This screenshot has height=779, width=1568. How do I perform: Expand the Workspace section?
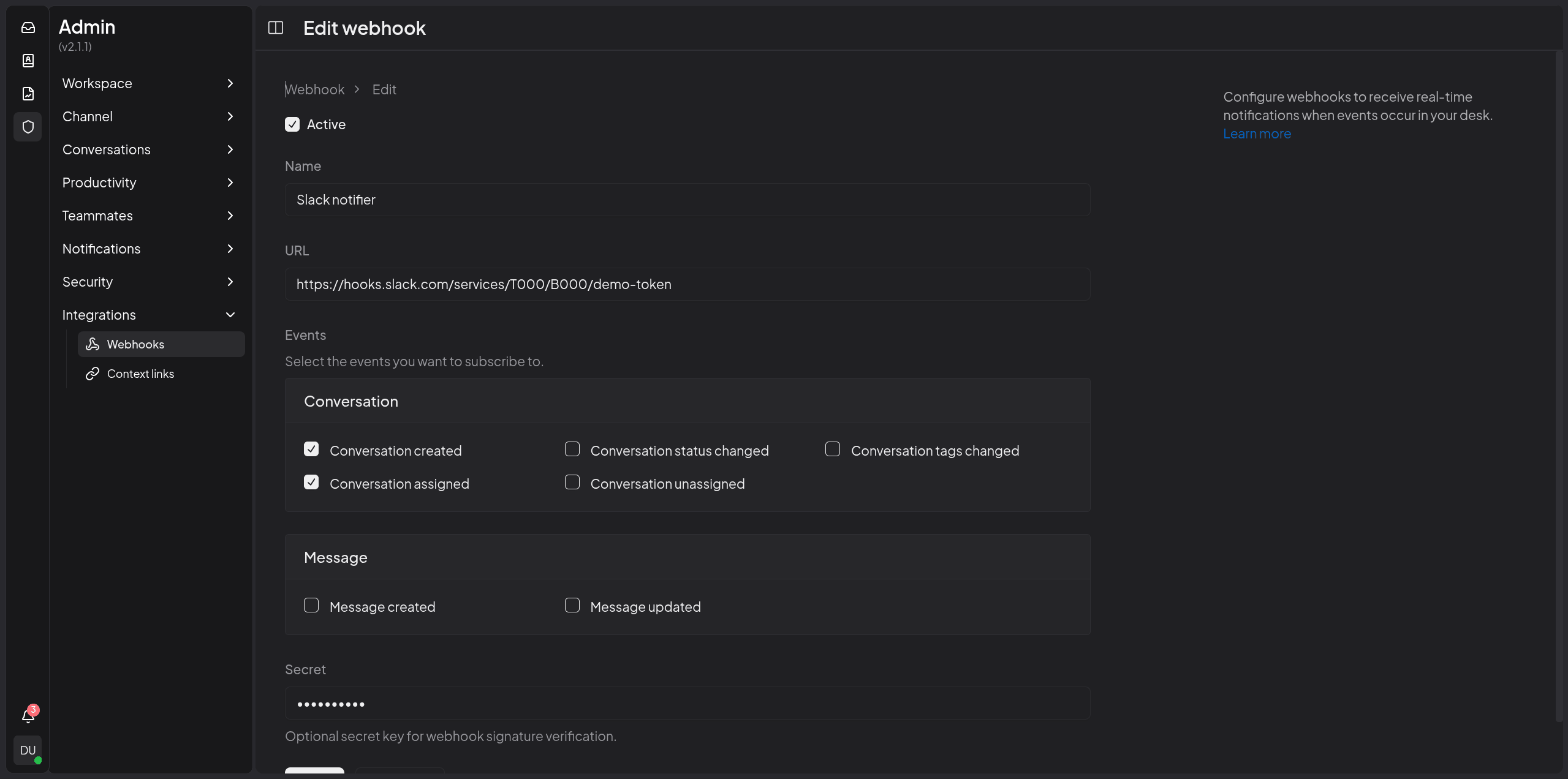click(x=148, y=83)
